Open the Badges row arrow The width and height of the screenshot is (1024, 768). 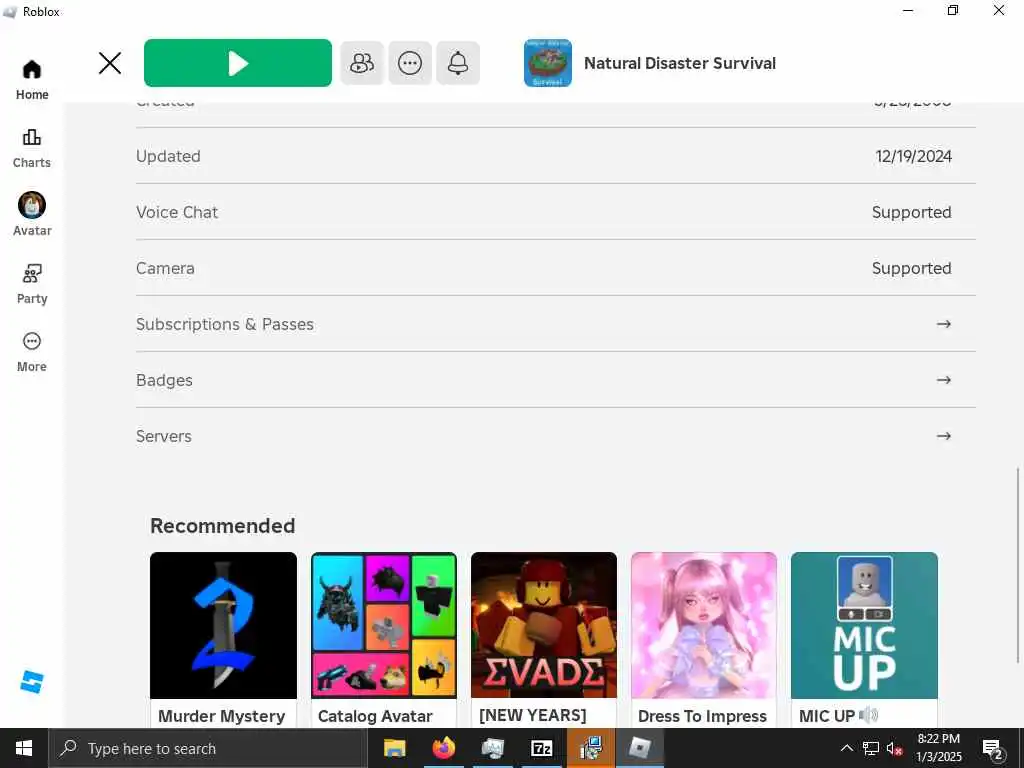pyautogui.click(x=944, y=380)
